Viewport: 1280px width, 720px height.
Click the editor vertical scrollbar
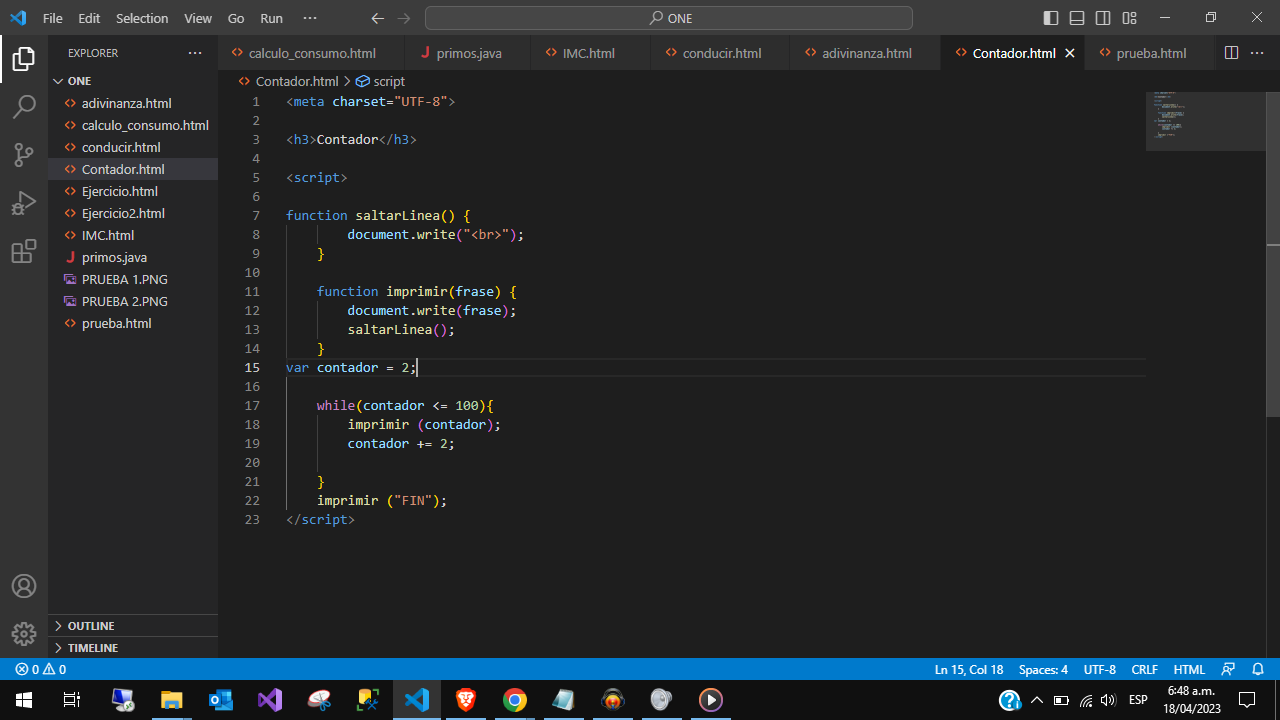1273,254
